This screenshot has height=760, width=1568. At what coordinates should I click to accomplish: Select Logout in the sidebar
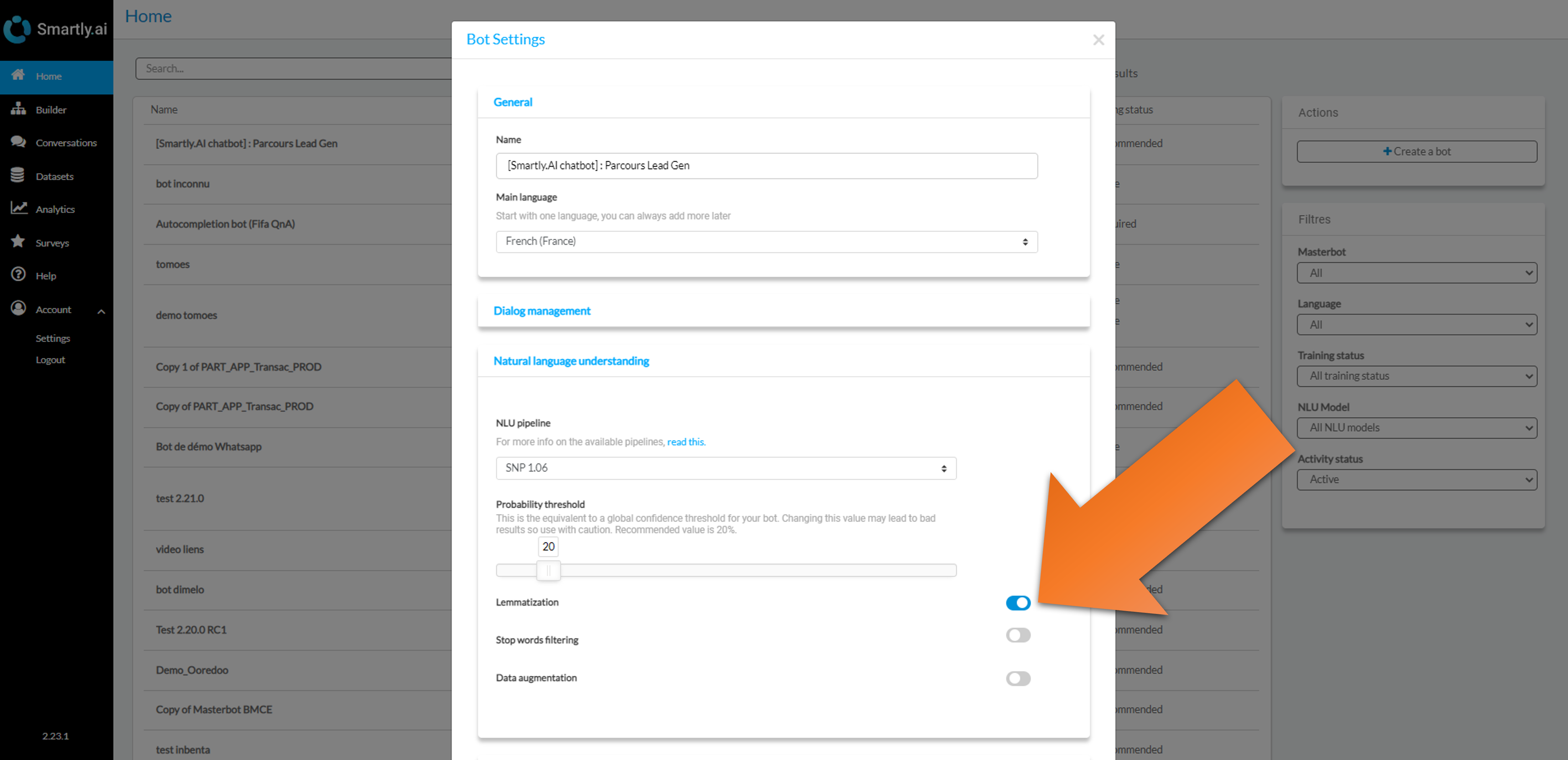click(50, 360)
